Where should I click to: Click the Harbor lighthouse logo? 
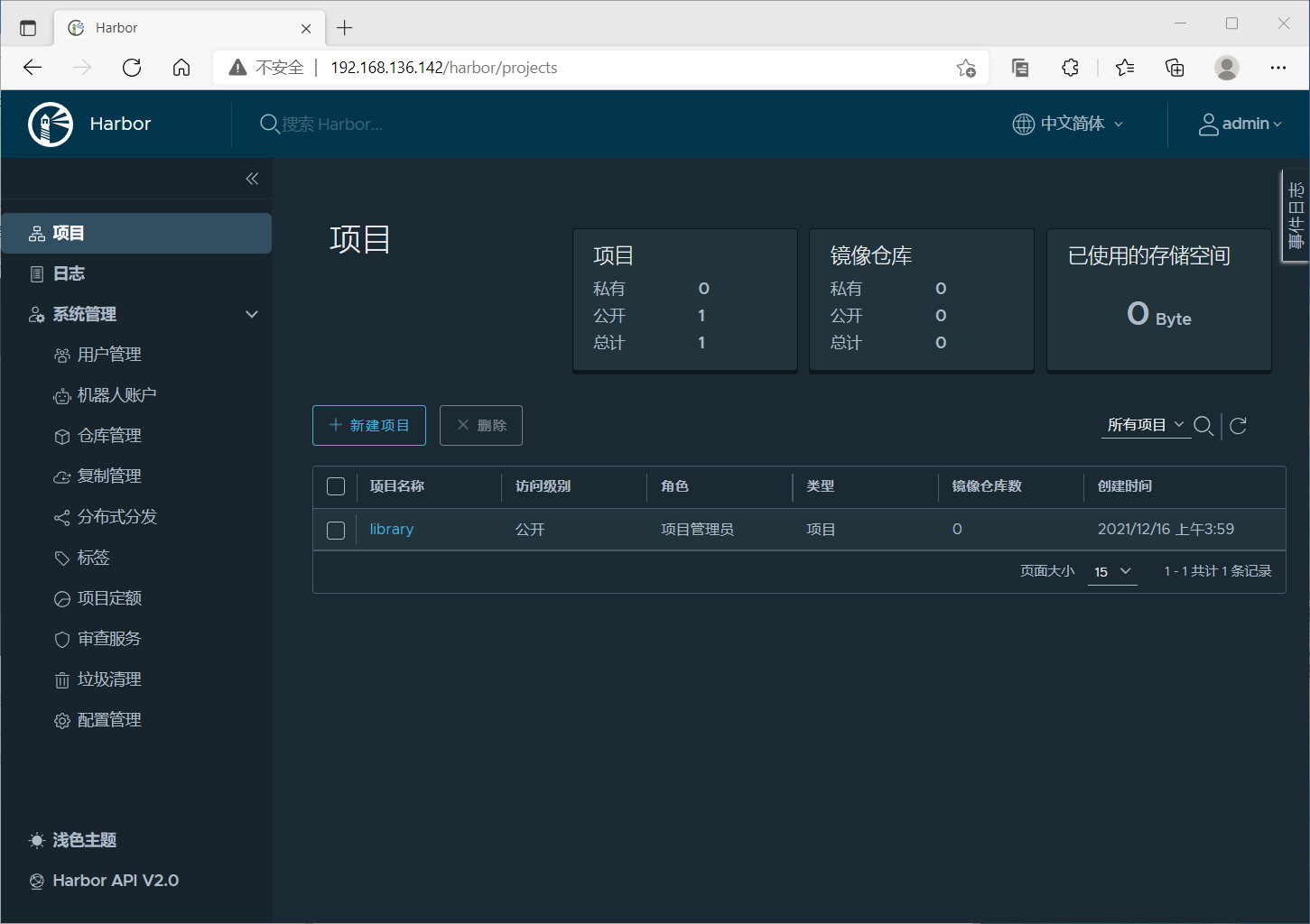coord(50,124)
